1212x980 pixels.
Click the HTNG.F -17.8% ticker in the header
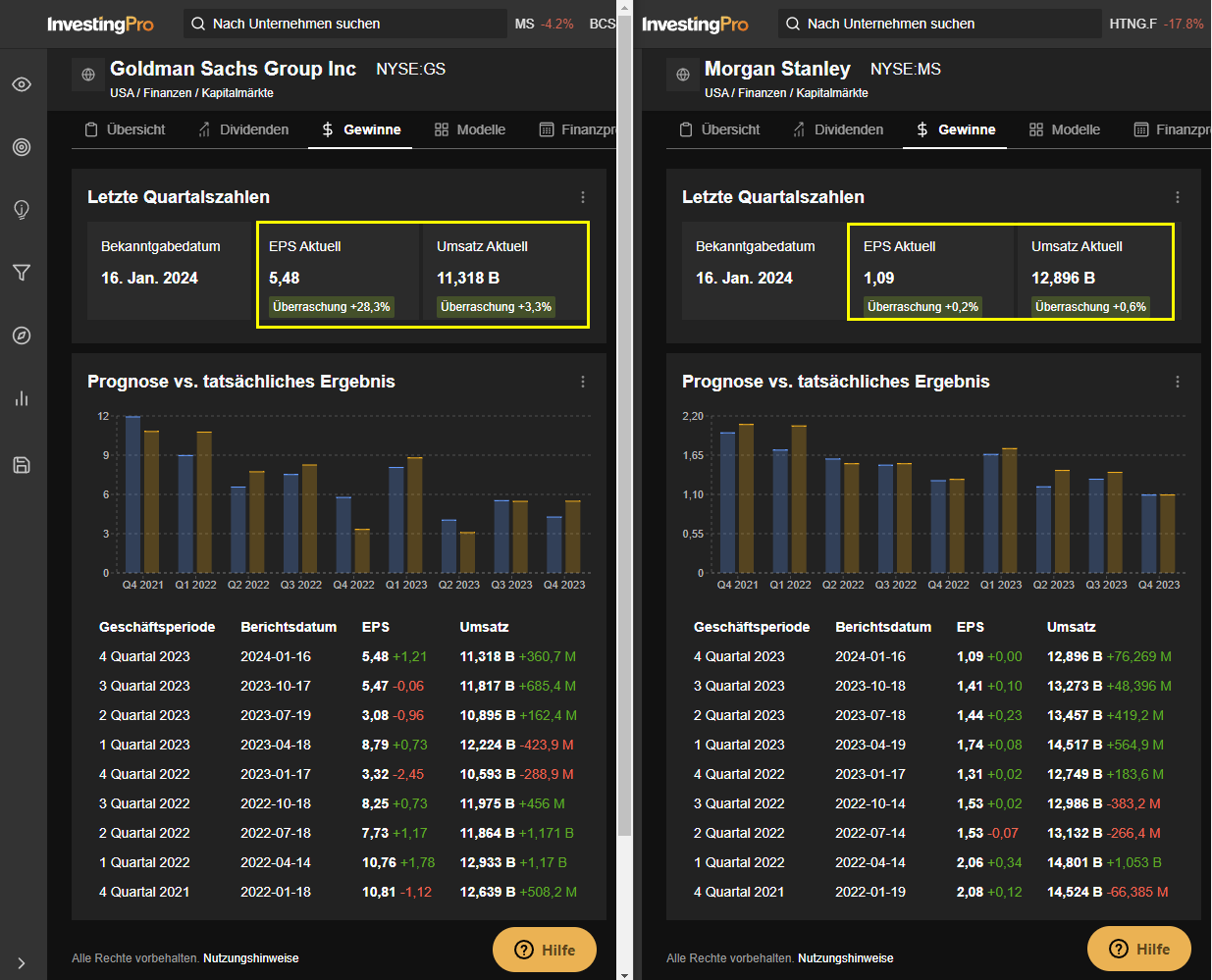pos(1156,24)
